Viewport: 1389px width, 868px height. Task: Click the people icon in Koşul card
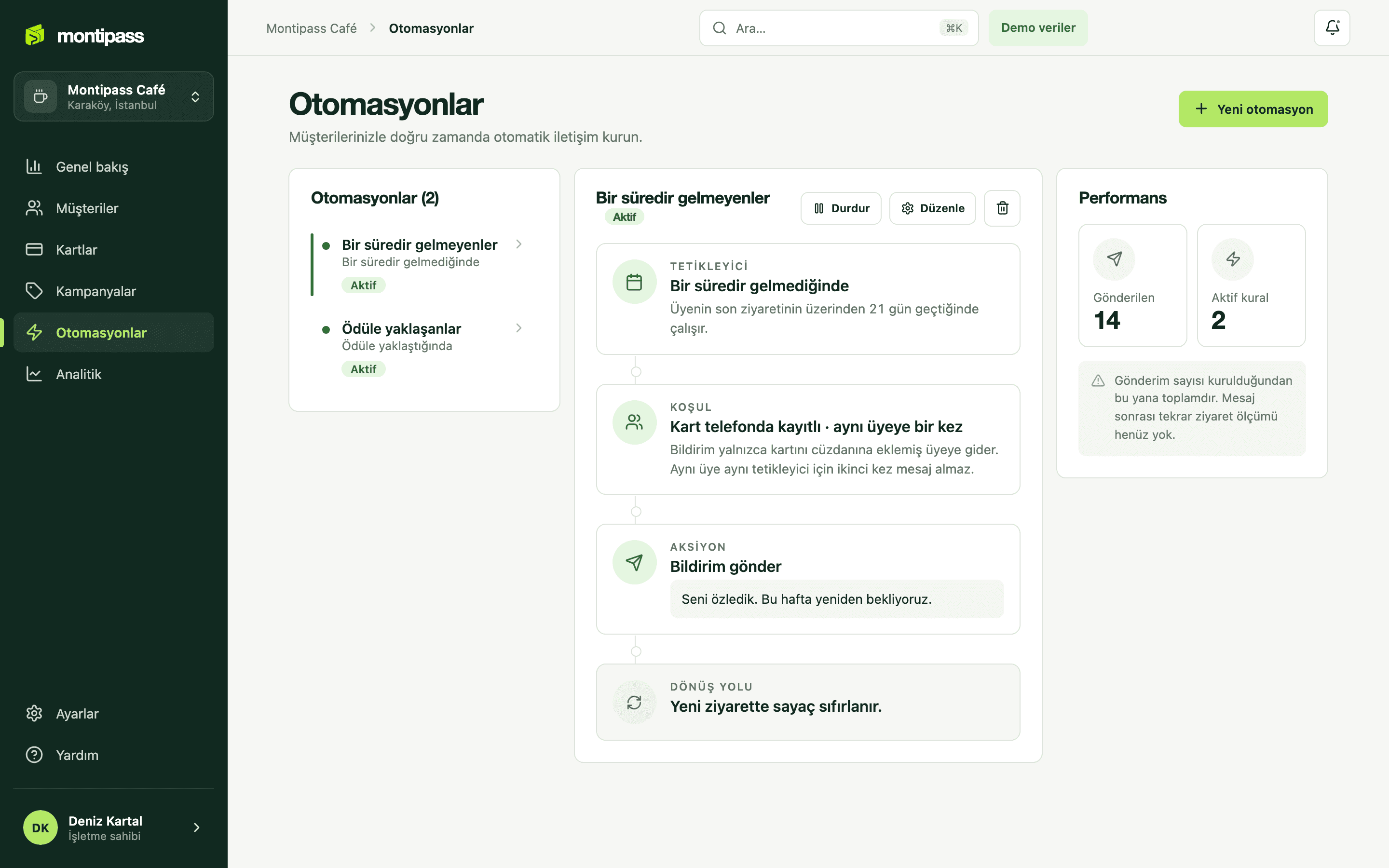pyautogui.click(x=634, y=422)
